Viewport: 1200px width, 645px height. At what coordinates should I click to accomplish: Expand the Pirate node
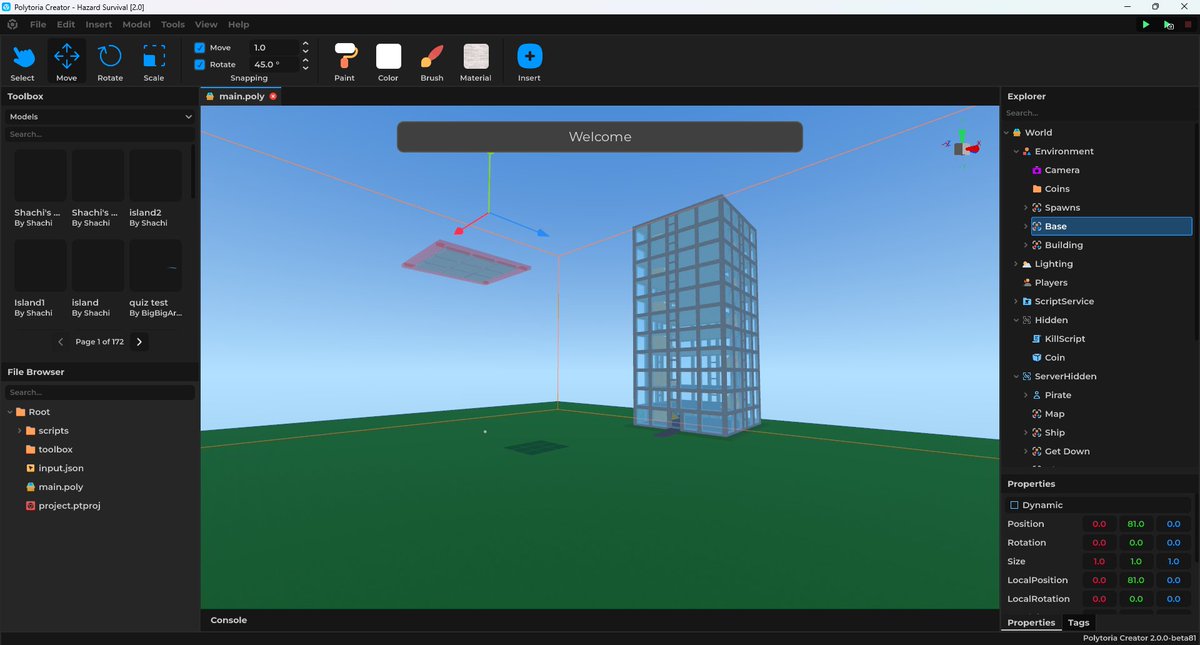(1026, 395)
